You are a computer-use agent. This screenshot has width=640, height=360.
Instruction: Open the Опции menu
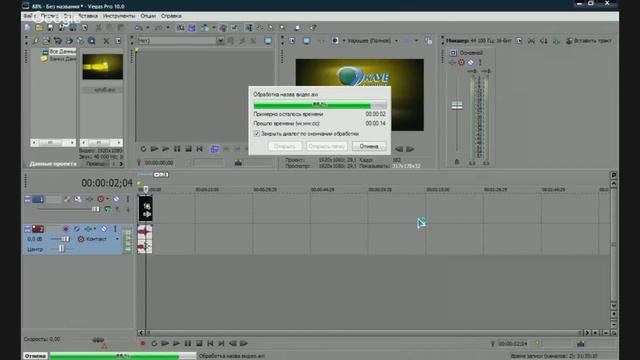148,16
